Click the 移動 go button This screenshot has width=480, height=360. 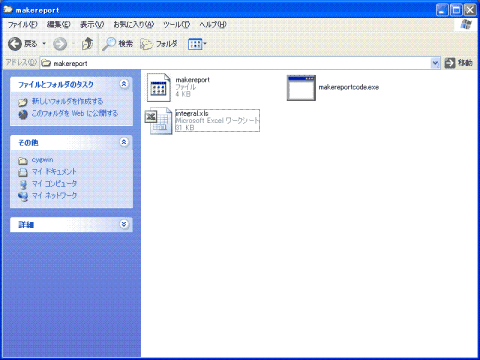click(x=459, y=63)
